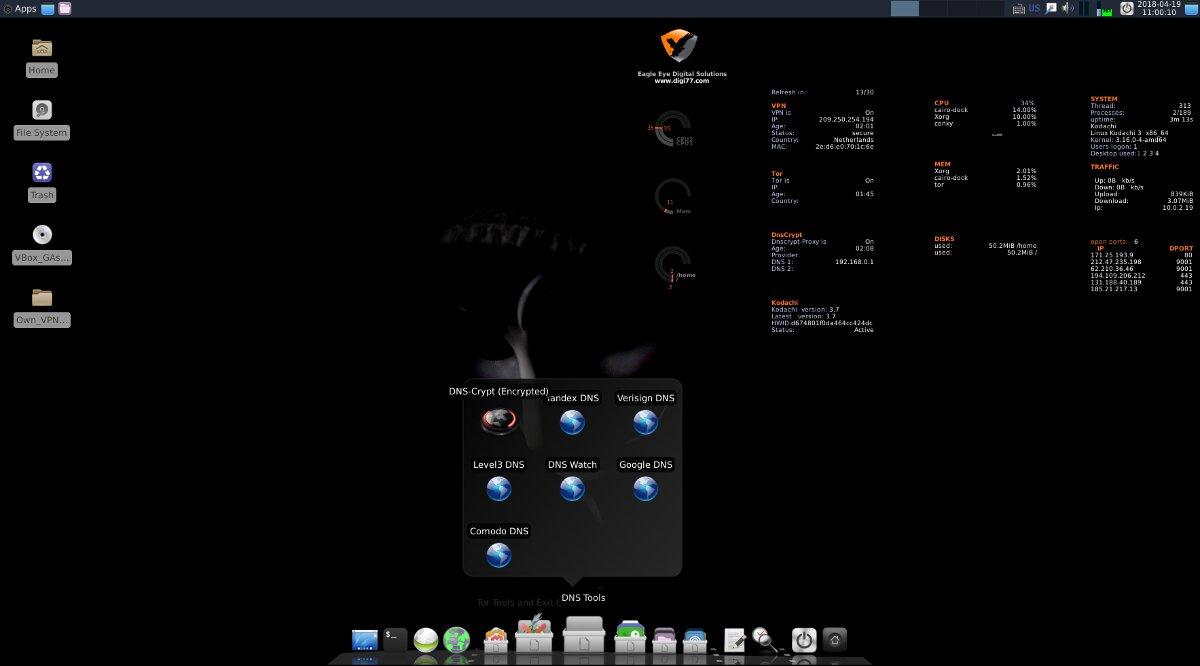The height and width of the screenshot is (666, 1200).
Task: Open the terminal from the dock
Action: 392,637
